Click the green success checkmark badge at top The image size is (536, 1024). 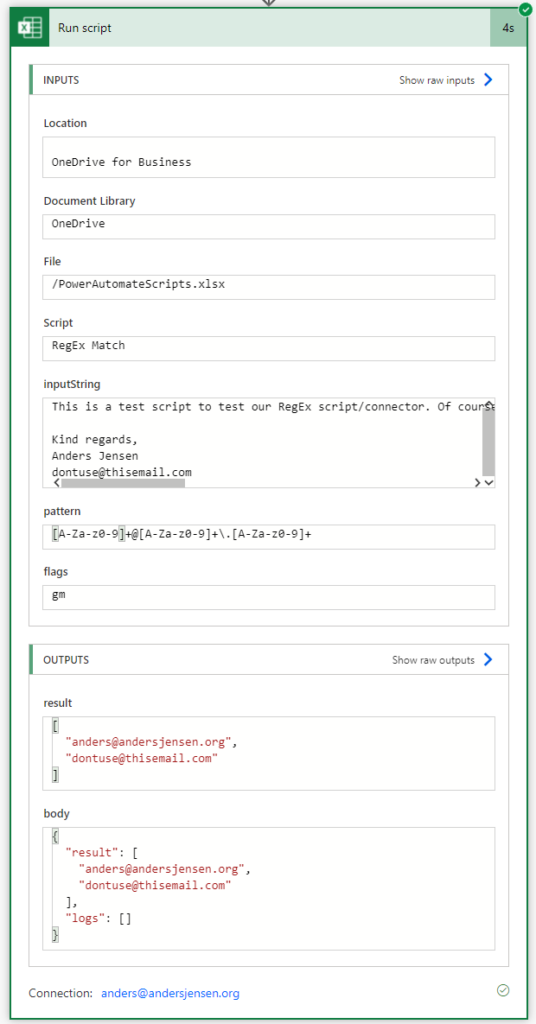pyautogui.click(x=524, y=9)
